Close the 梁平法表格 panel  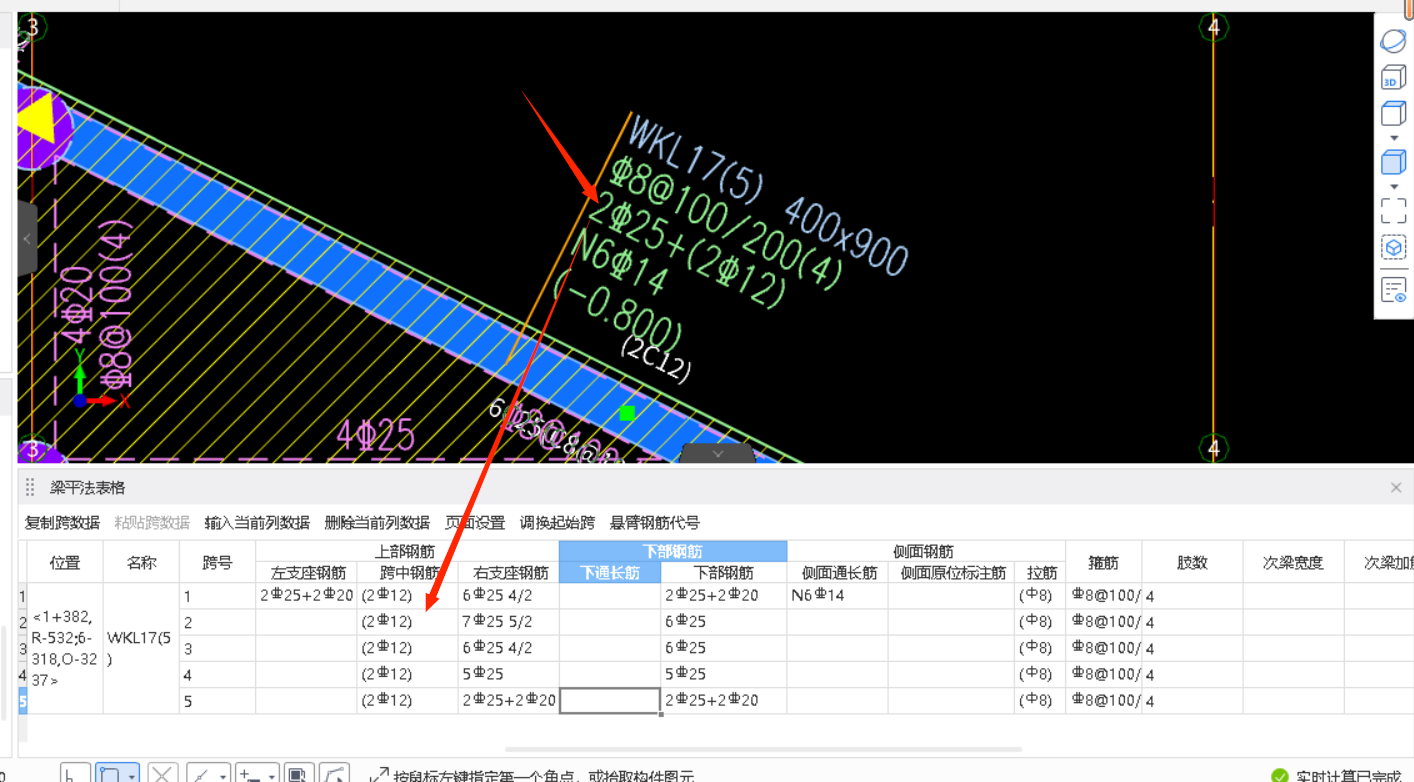(x=1396, y=488)
